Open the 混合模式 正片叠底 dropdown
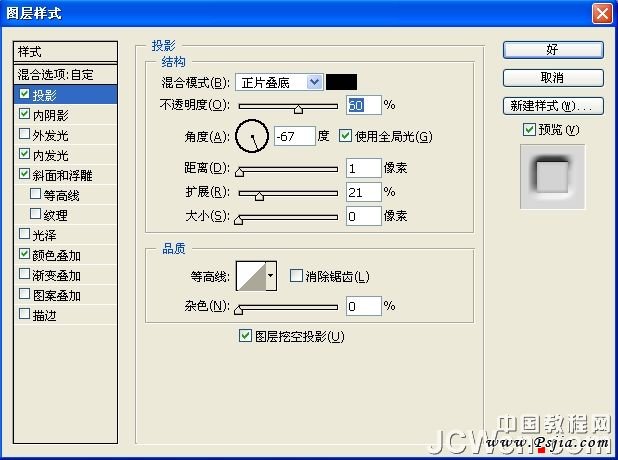 point(279,82)
